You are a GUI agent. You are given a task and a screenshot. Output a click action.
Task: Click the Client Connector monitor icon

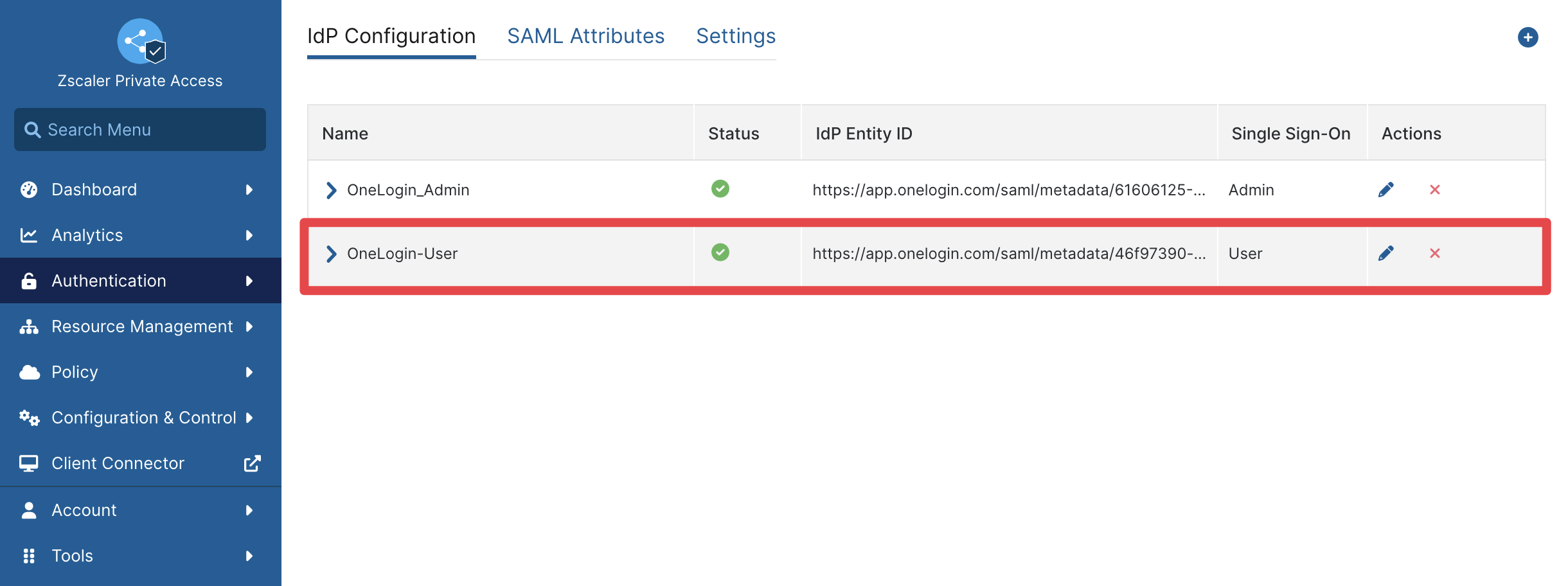point(29,463)
